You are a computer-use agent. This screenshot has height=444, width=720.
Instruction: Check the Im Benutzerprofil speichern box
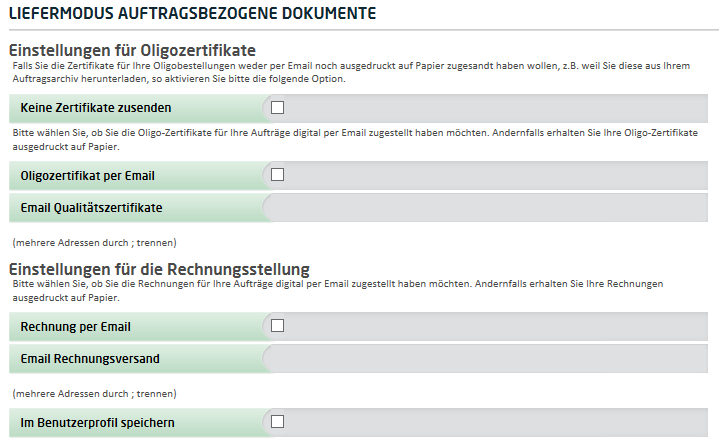(x=278, y=422)
